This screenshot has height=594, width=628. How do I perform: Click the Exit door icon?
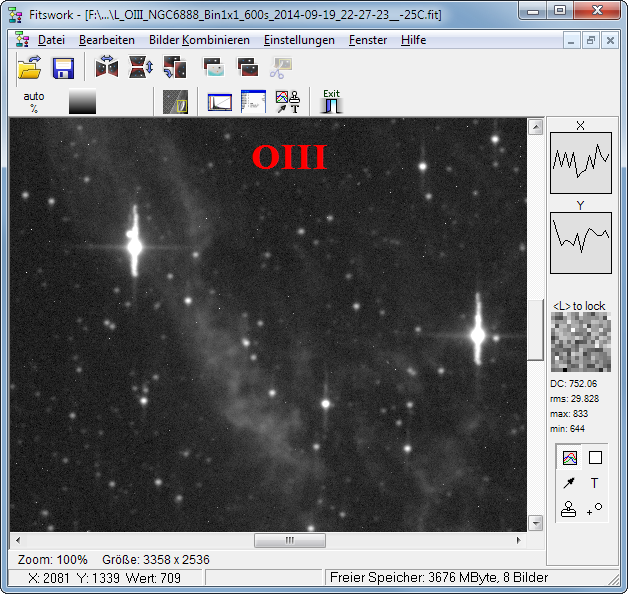[331, 101]
